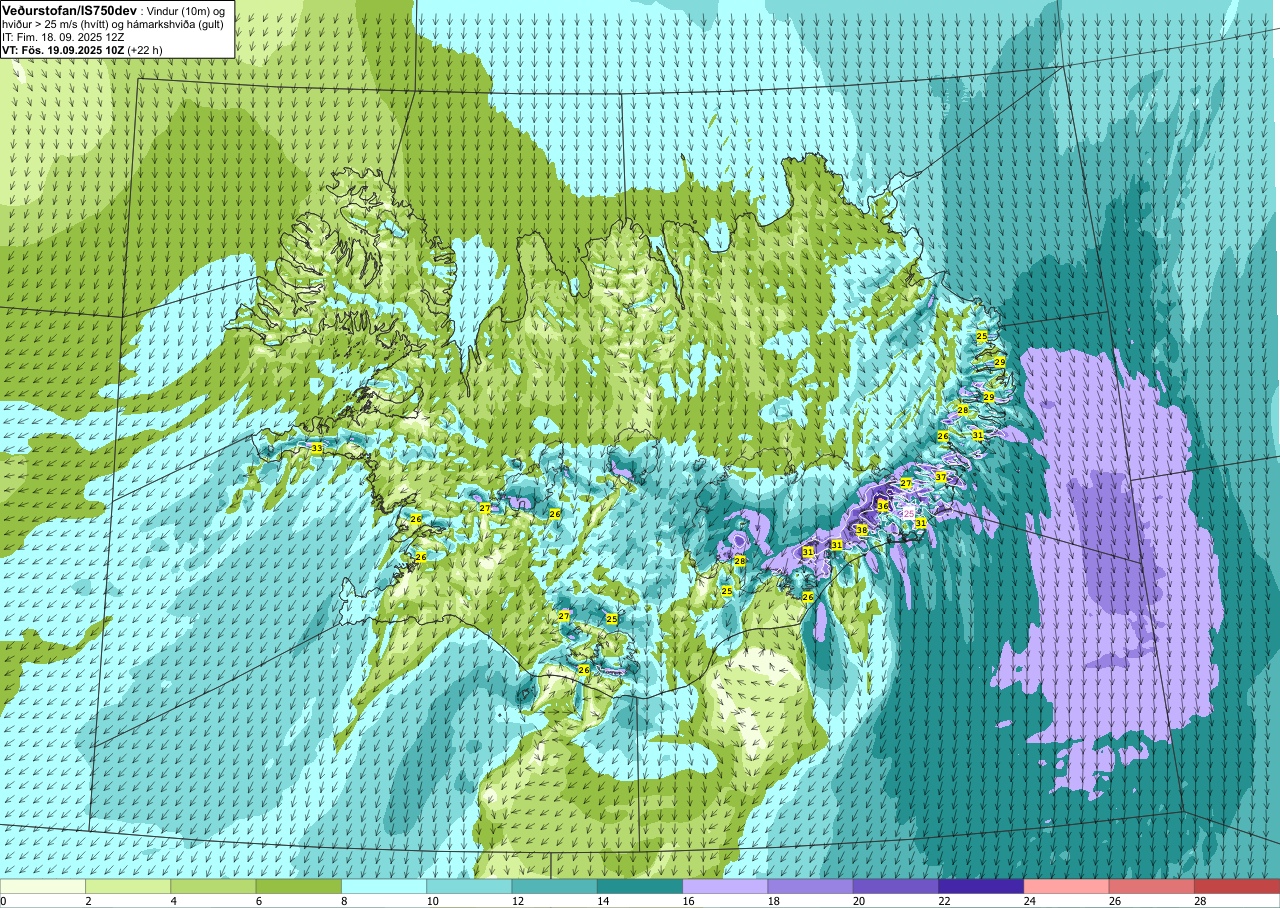Click the 4–6 m/s legend swatch
The height and width of the screenshot is (908, 1280).
pos(213,886)
